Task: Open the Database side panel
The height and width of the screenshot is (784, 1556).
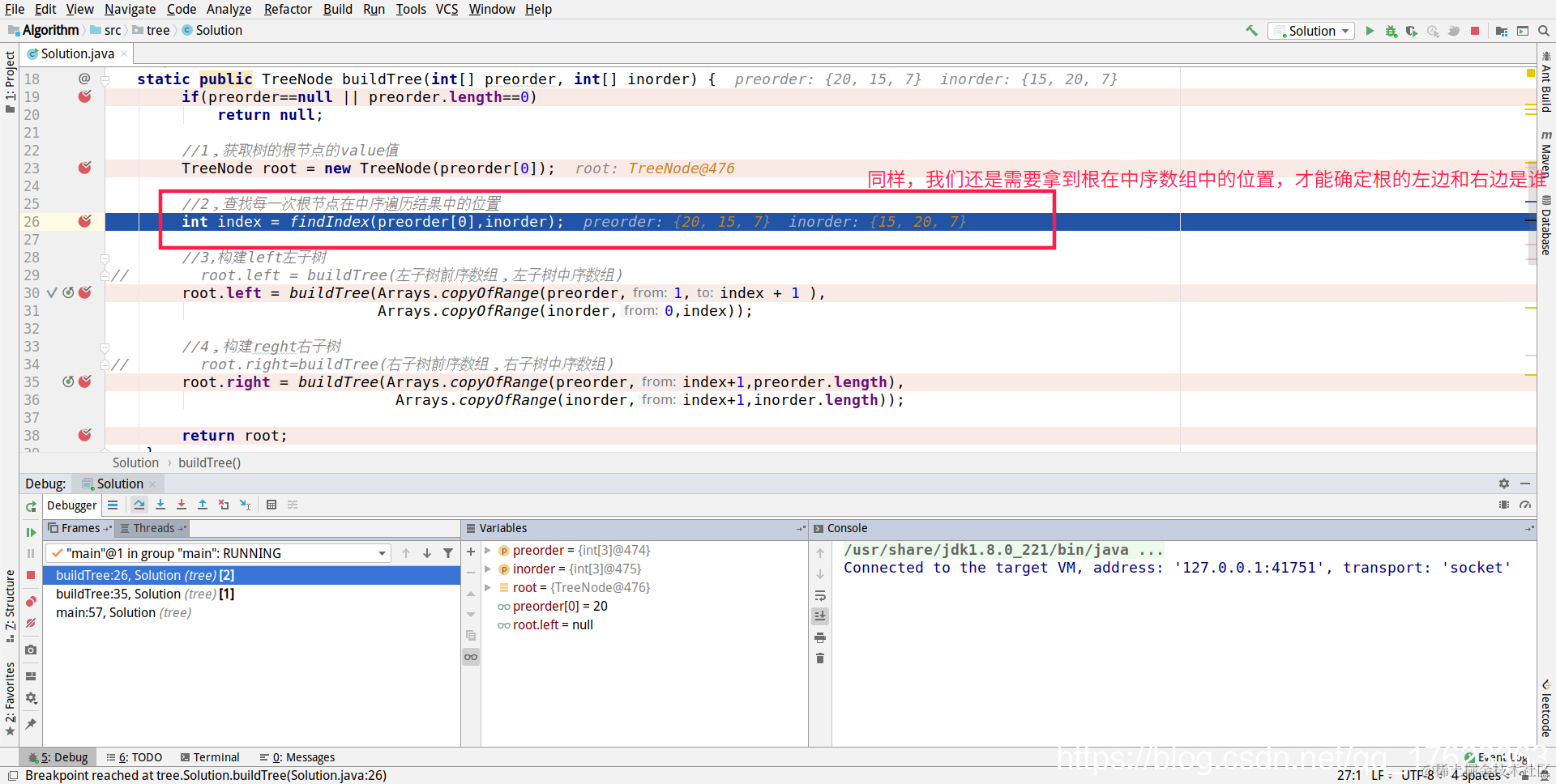Action: 1546,225
